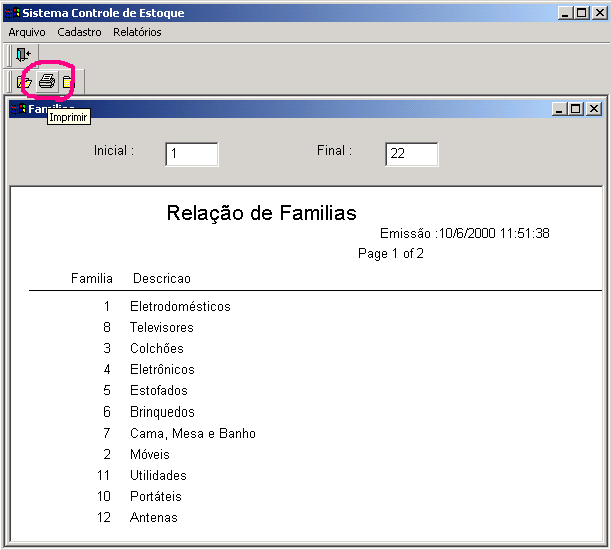The height and width of the screenshot is (550, 611).
Task: Maximize the main application window
Action: [582, 13]
